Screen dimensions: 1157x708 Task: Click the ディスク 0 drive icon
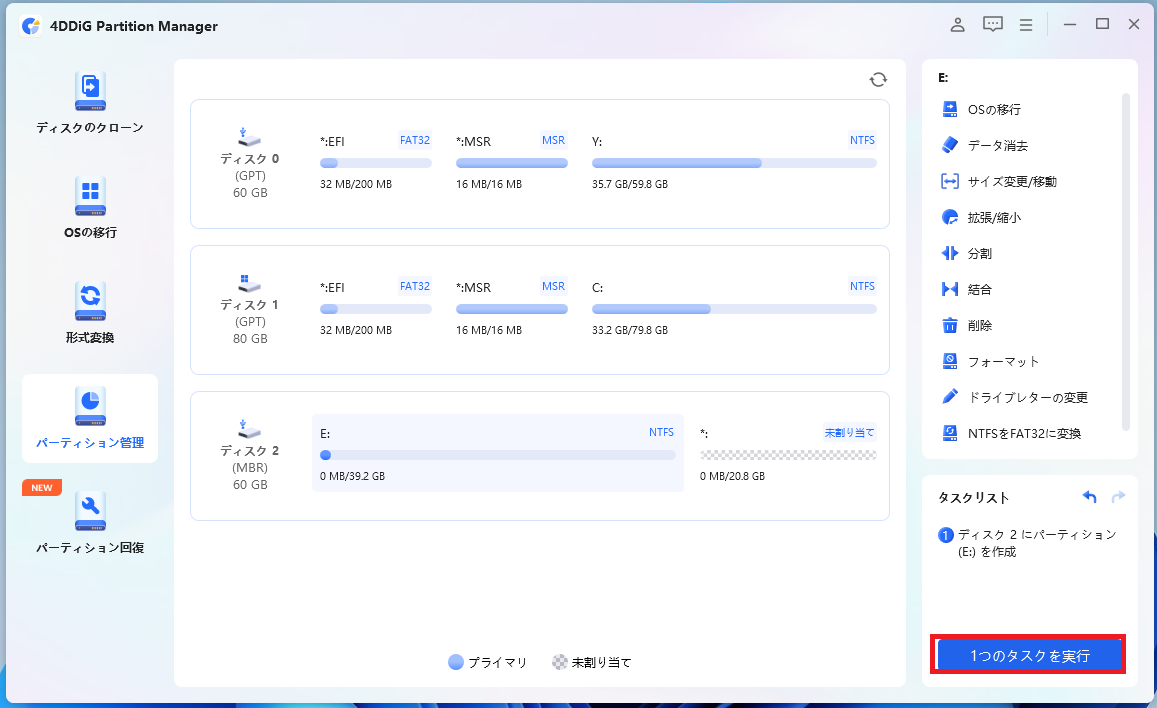249,137
